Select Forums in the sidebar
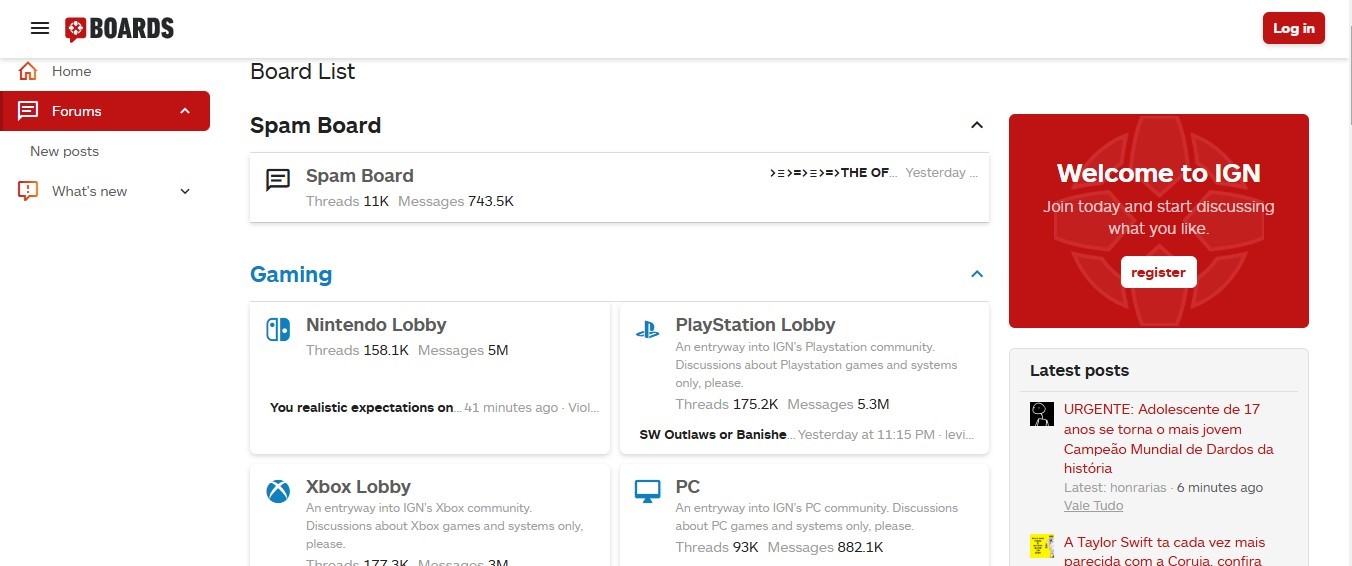This screenshot has width=1352, height=566. pos(105,111)
